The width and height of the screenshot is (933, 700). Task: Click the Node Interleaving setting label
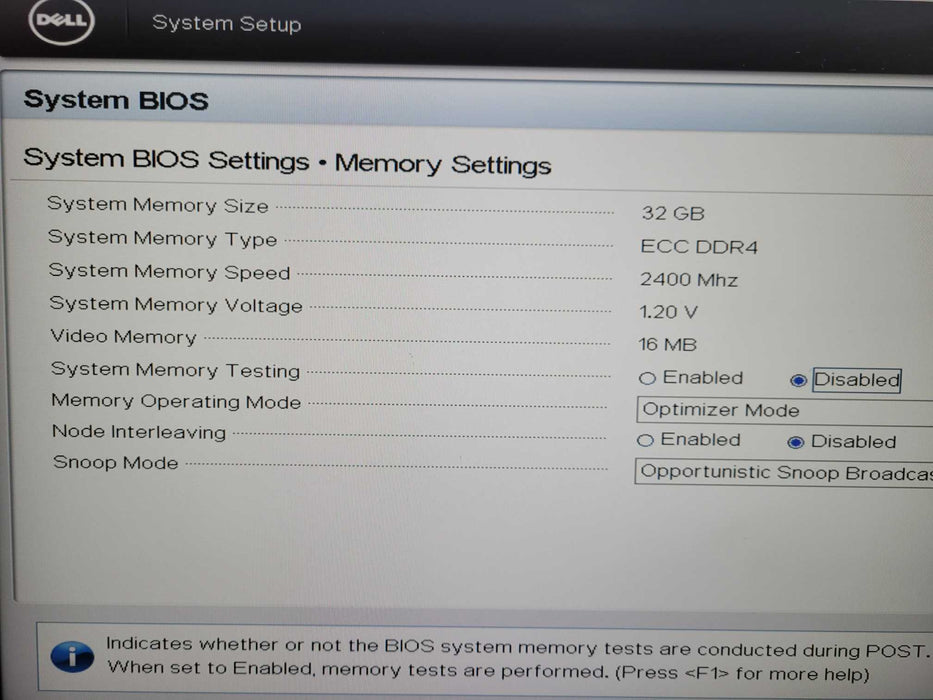click(139, 433)
